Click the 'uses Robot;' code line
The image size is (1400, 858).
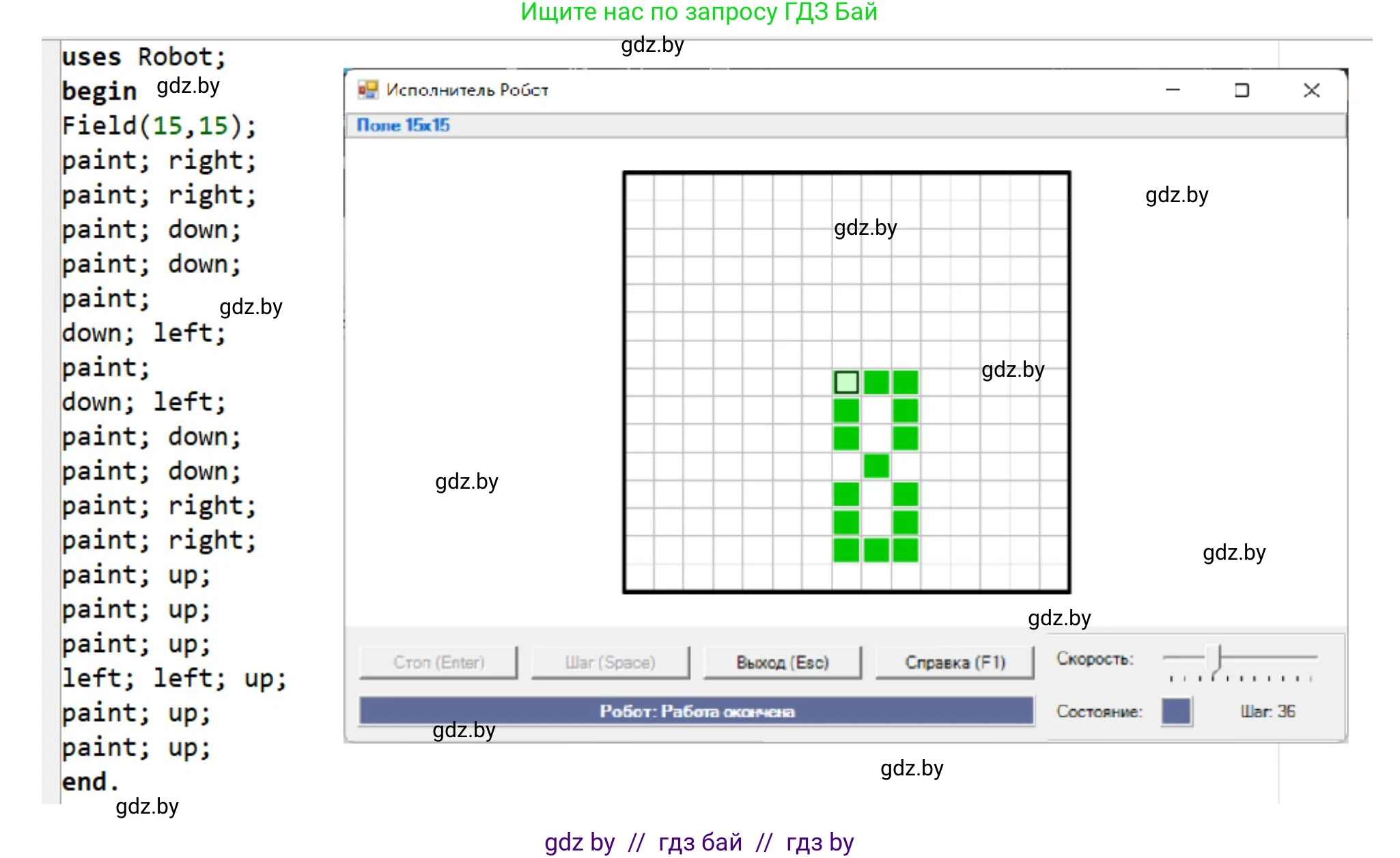[x=143, y=57]
